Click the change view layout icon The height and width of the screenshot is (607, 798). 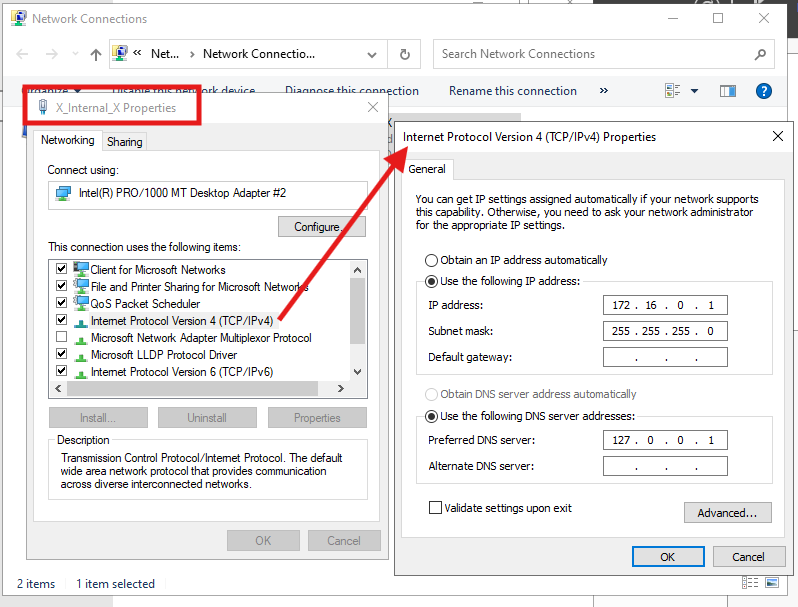click(672, 91)
